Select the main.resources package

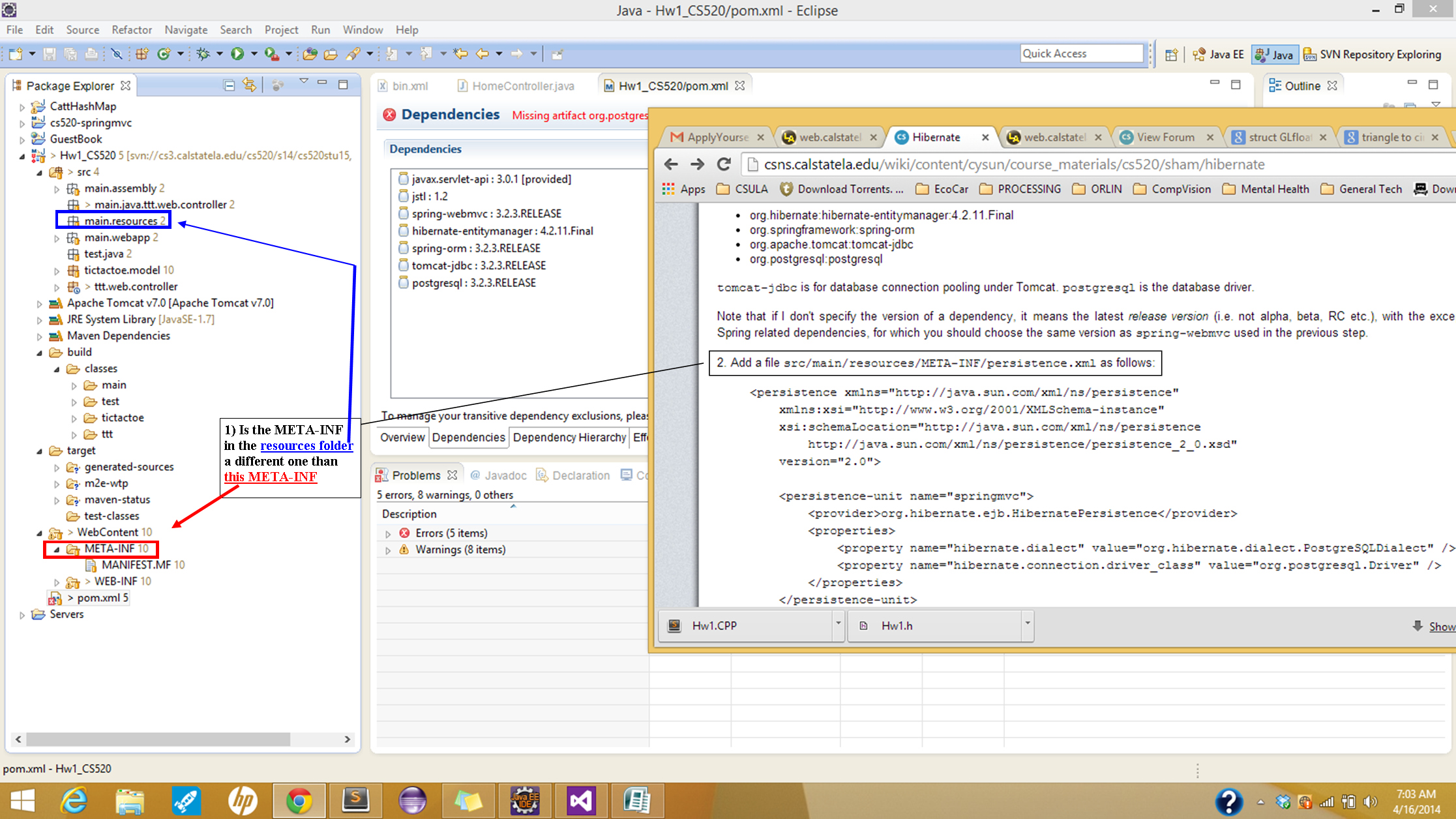coord(121,221)
